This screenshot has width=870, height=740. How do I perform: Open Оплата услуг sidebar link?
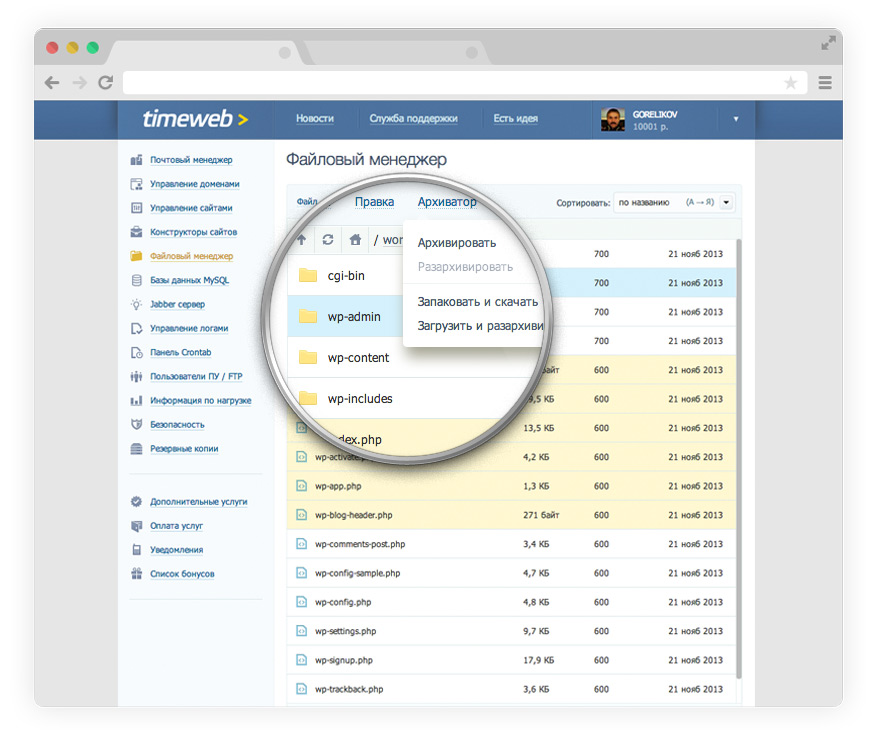pyautogui.click(x=176, y=525)
